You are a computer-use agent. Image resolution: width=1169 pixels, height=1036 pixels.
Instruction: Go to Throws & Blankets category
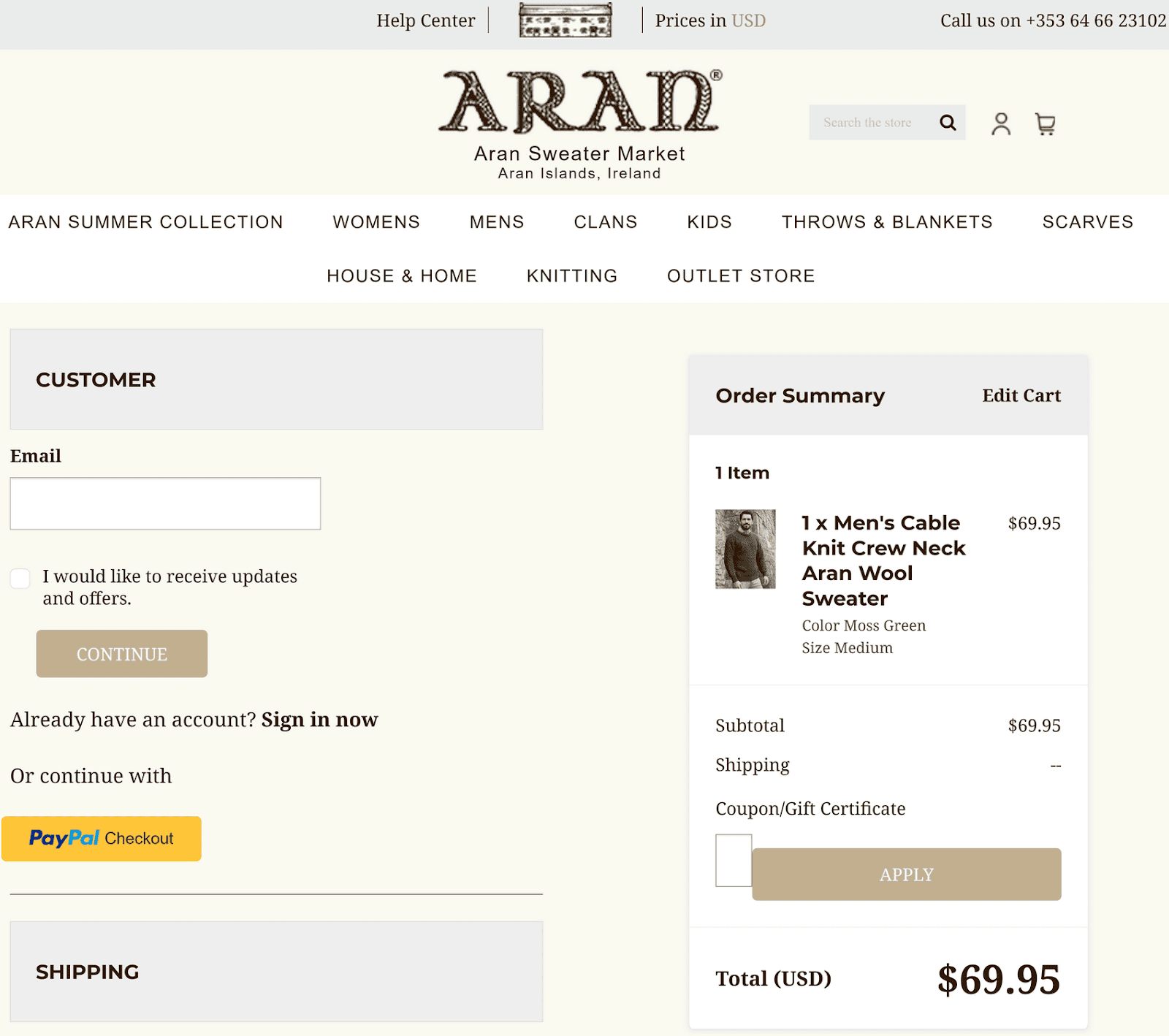point(887,222)
